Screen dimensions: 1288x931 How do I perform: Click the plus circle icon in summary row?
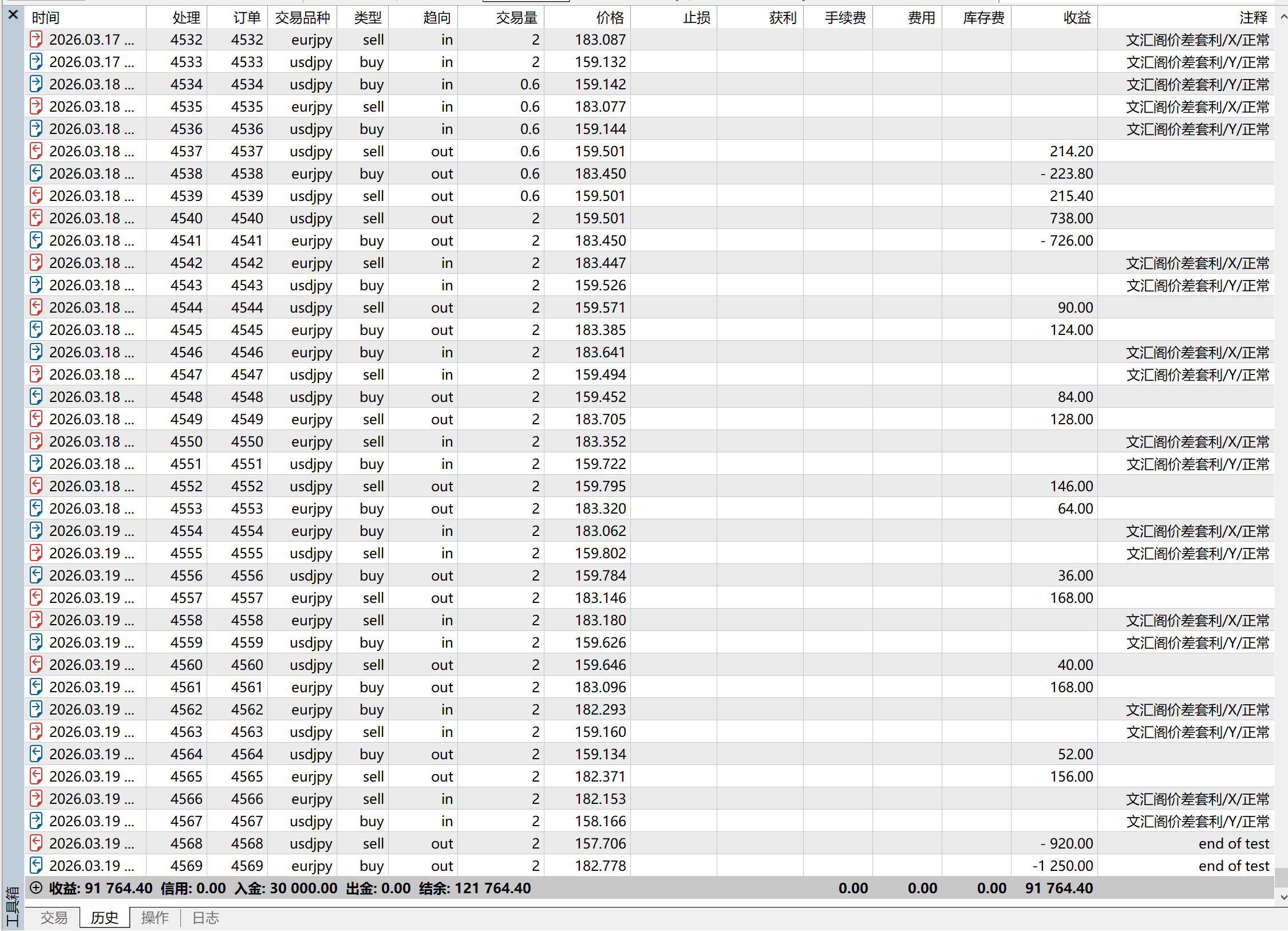click(x=36, y=888)
